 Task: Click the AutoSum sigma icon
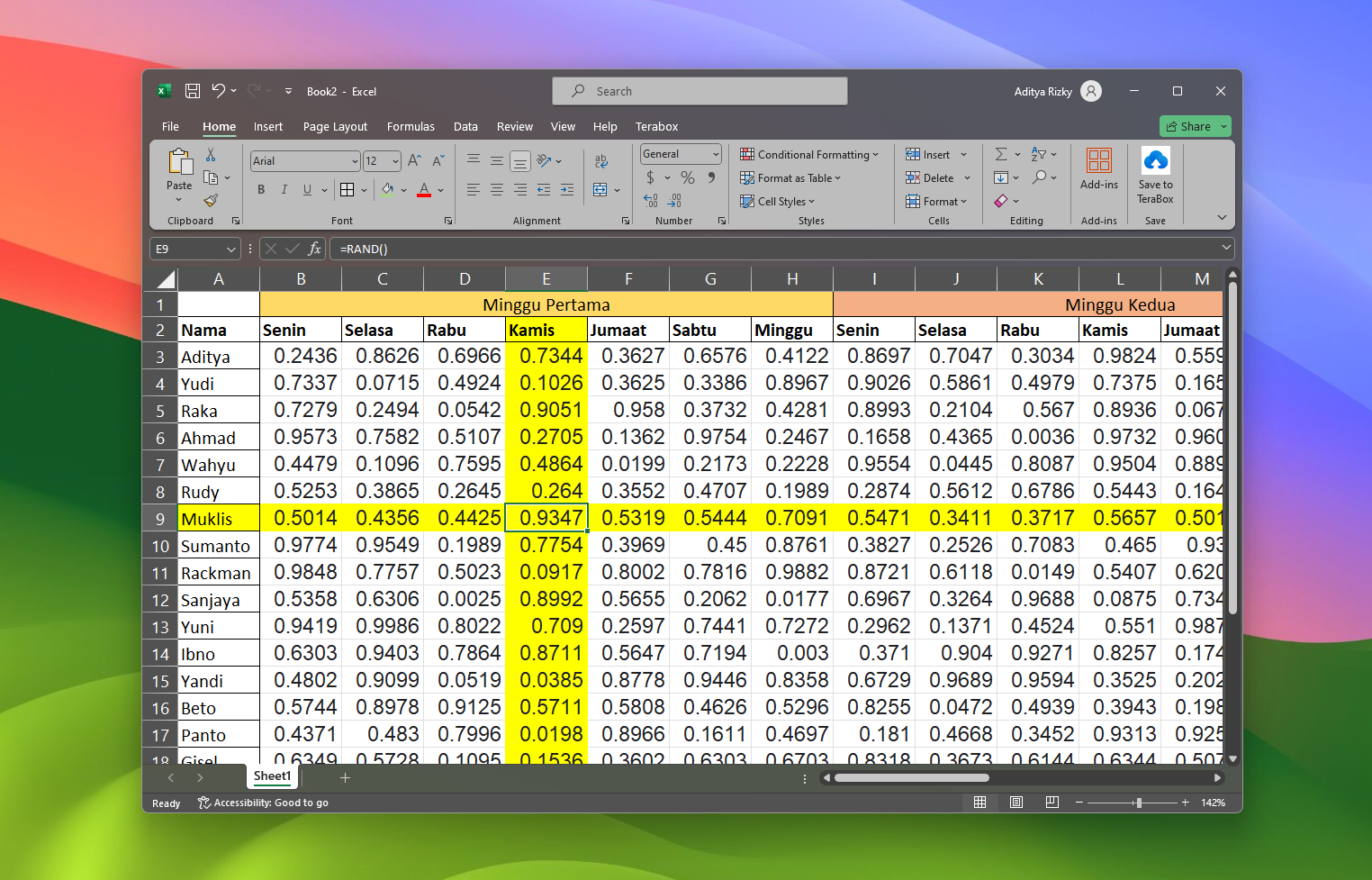pyautogui.click(x=1001, y=155)
